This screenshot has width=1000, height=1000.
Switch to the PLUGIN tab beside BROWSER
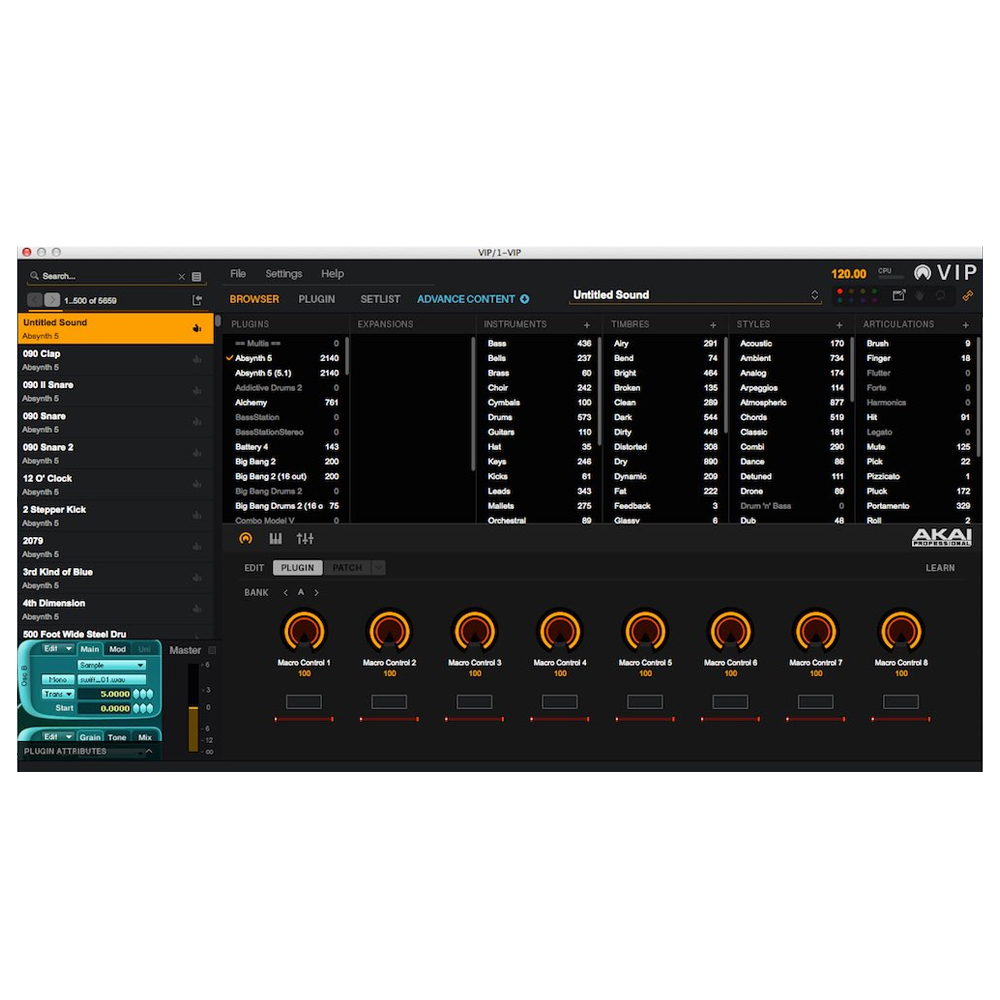coord(316,298)
